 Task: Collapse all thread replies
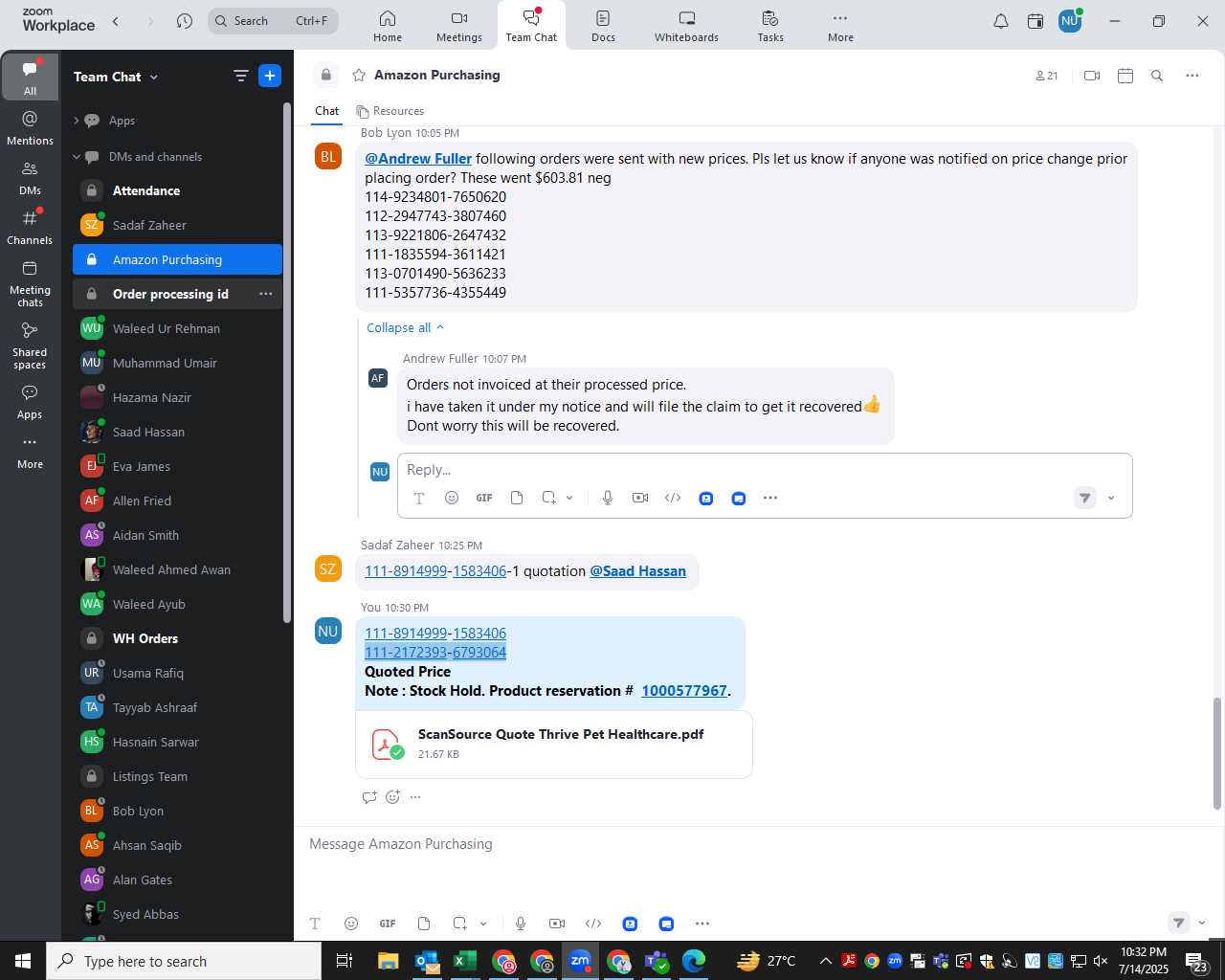[406, 327]
